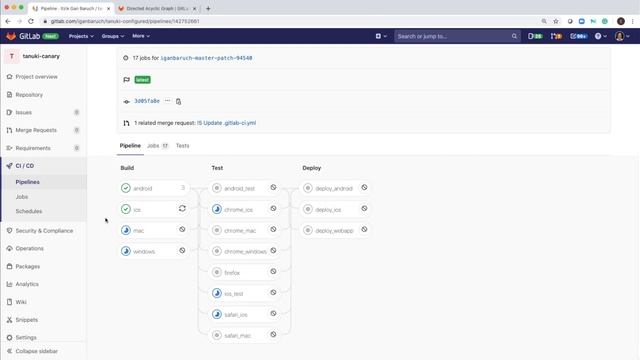Retry the ios build job
Screen dimensions: 640x360
click(182, 209)
